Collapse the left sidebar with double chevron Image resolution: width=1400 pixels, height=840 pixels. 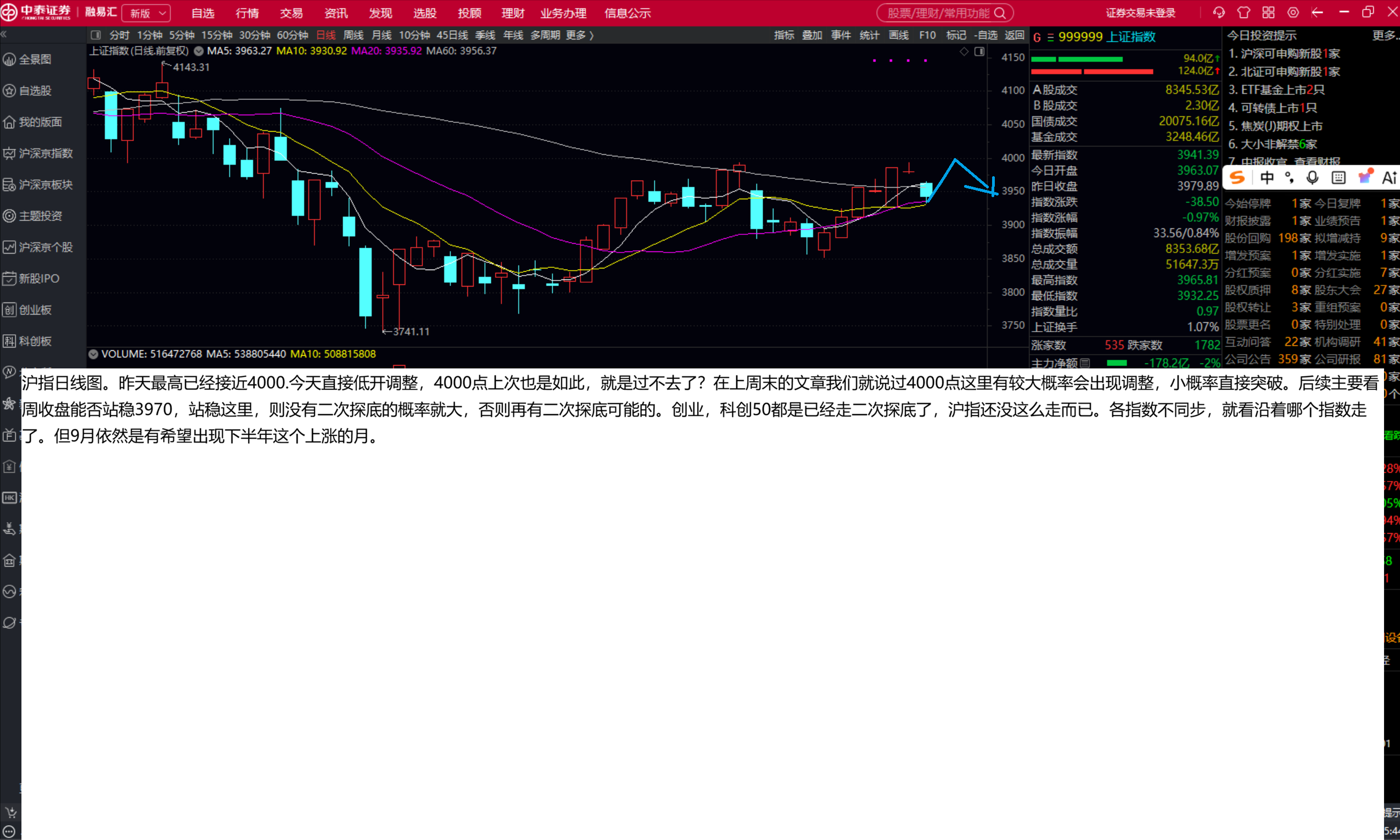pyautogui.click(x=4, y=35)
